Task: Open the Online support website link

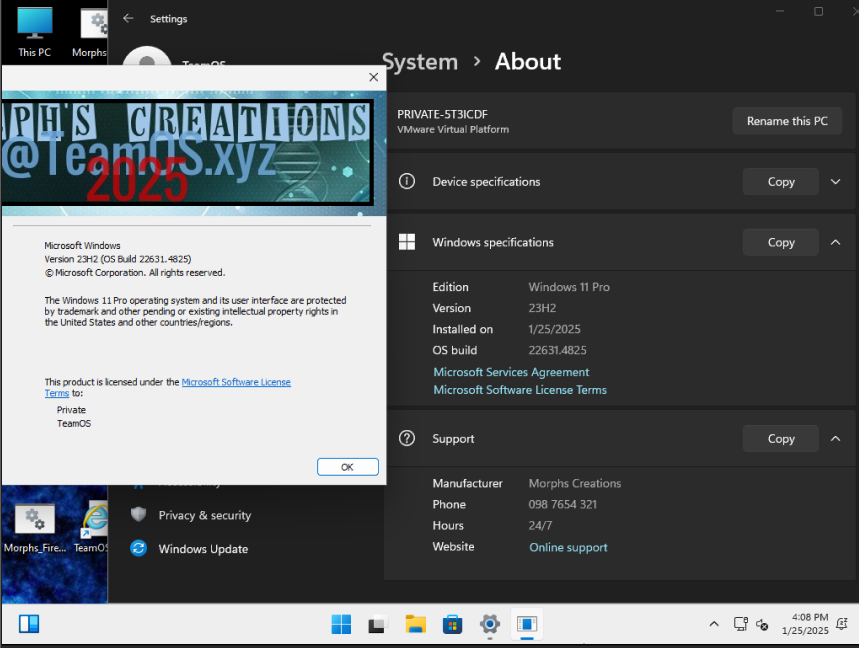Action: (568, 547)
